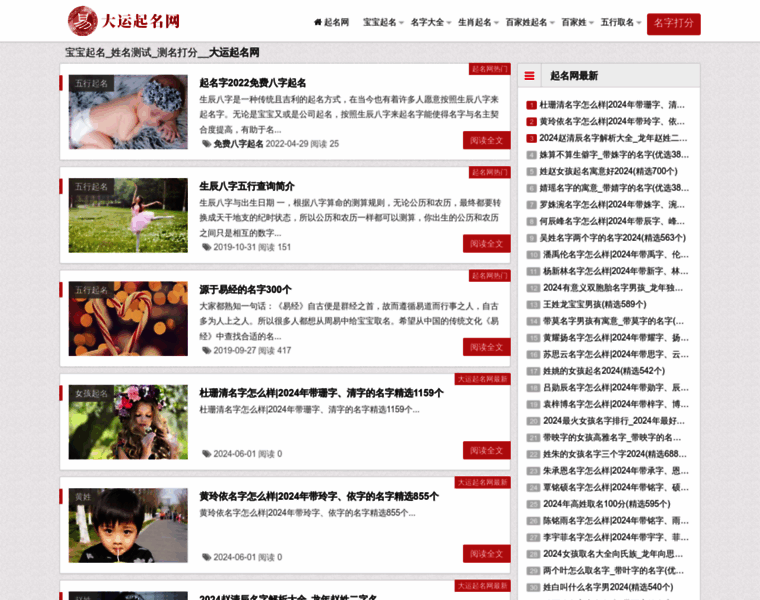Open sidebar item 罗姝涴名字怎么样
The width and height of the screenshot is (760, 600).
pos(612,205)
